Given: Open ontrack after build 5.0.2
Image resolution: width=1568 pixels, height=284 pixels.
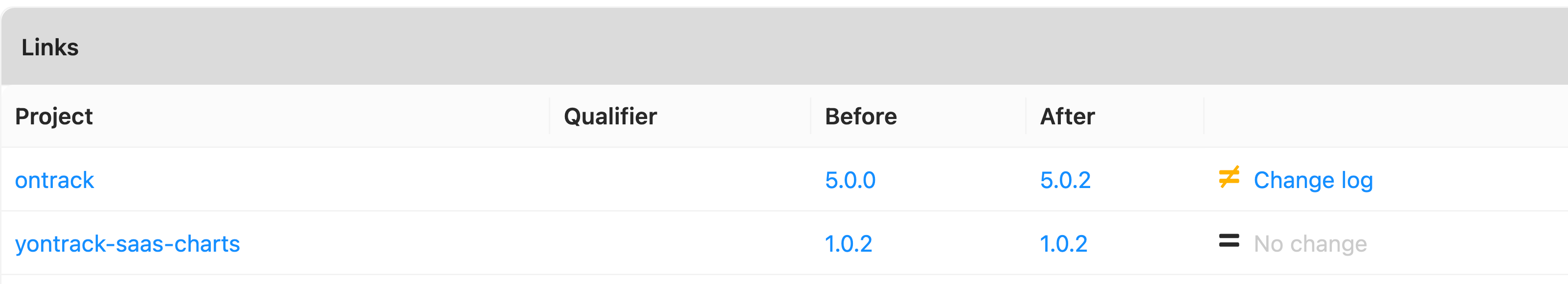Looking at the screenshot, I should pos(1065,180).
